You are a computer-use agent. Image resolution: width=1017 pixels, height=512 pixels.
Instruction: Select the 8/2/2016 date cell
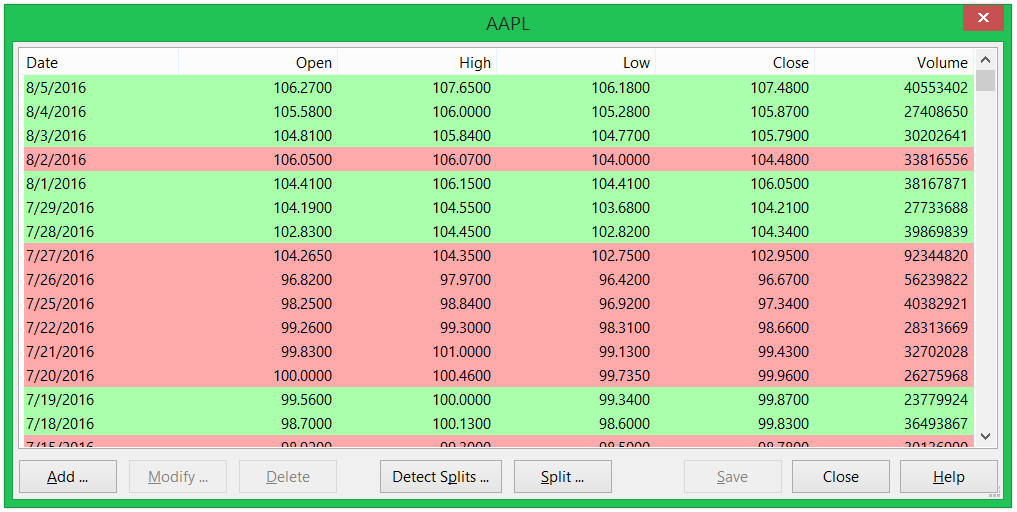coord(56,160)
